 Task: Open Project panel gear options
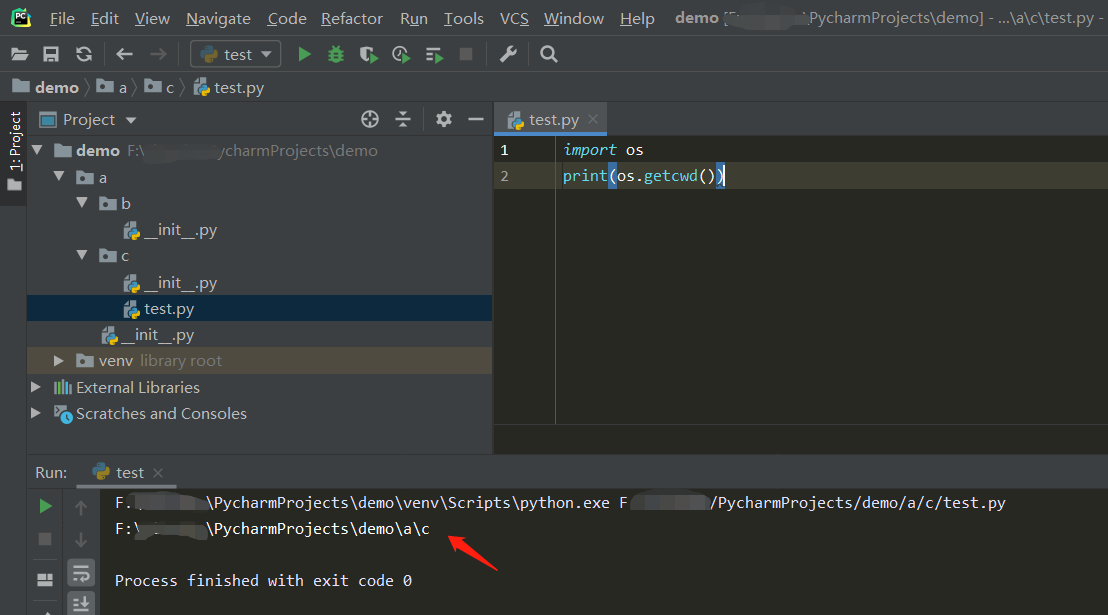point(444,119)
